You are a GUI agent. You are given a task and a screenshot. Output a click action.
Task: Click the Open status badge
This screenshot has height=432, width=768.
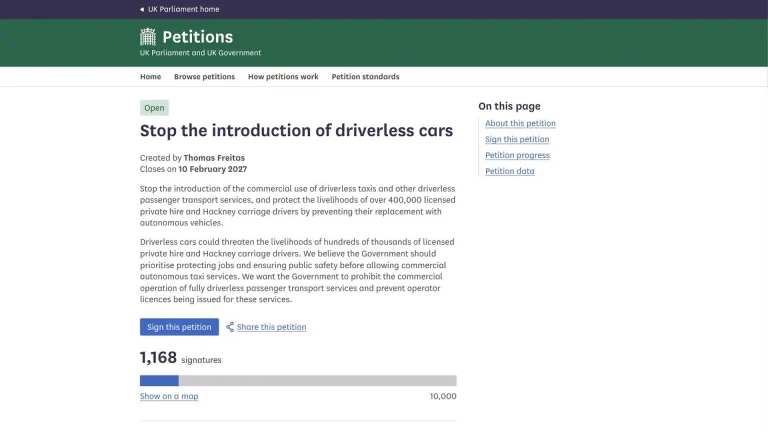tap(154, 108)
